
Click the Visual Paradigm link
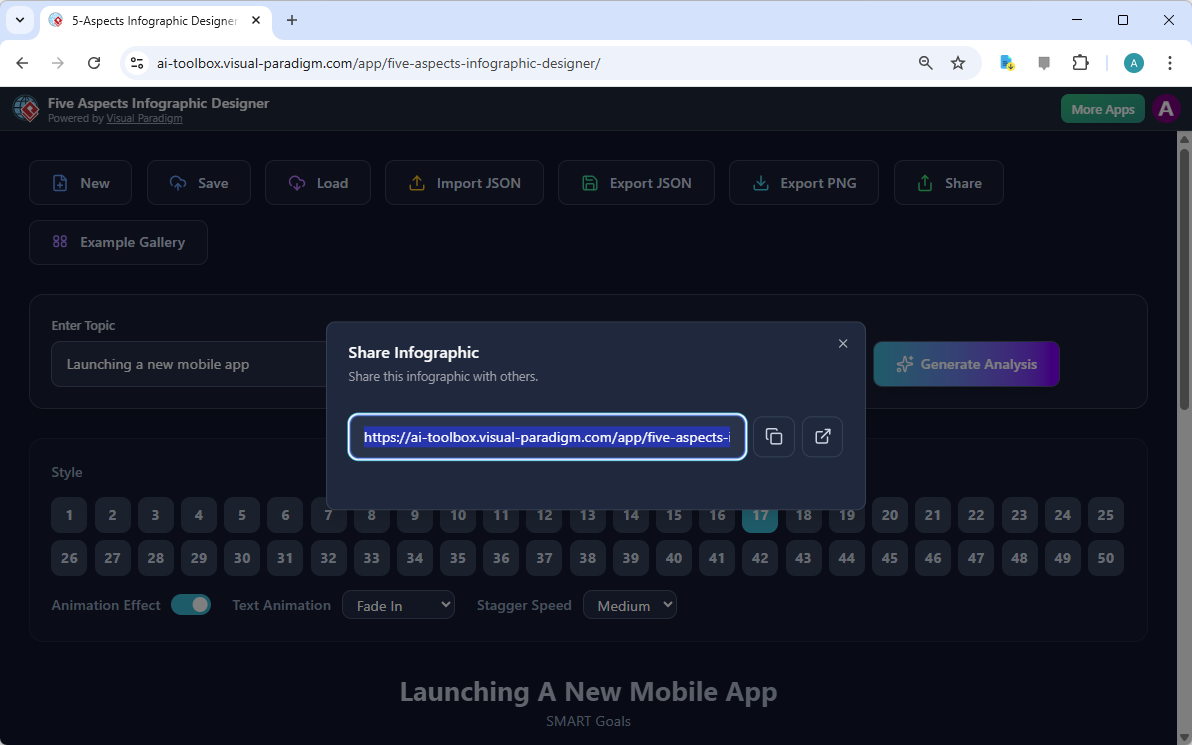[x=144, y=118]
